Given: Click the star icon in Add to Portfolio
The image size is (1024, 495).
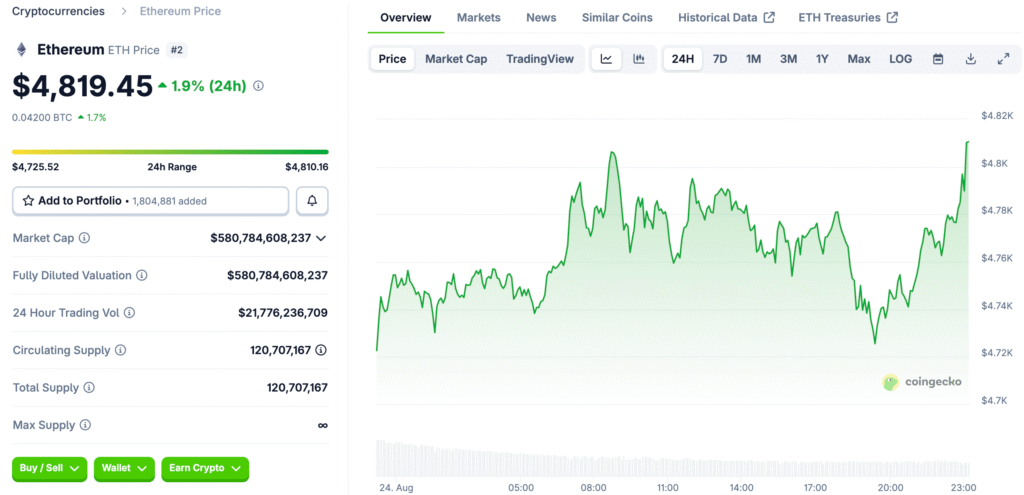Looking at the screenshot, I should 28,201.
